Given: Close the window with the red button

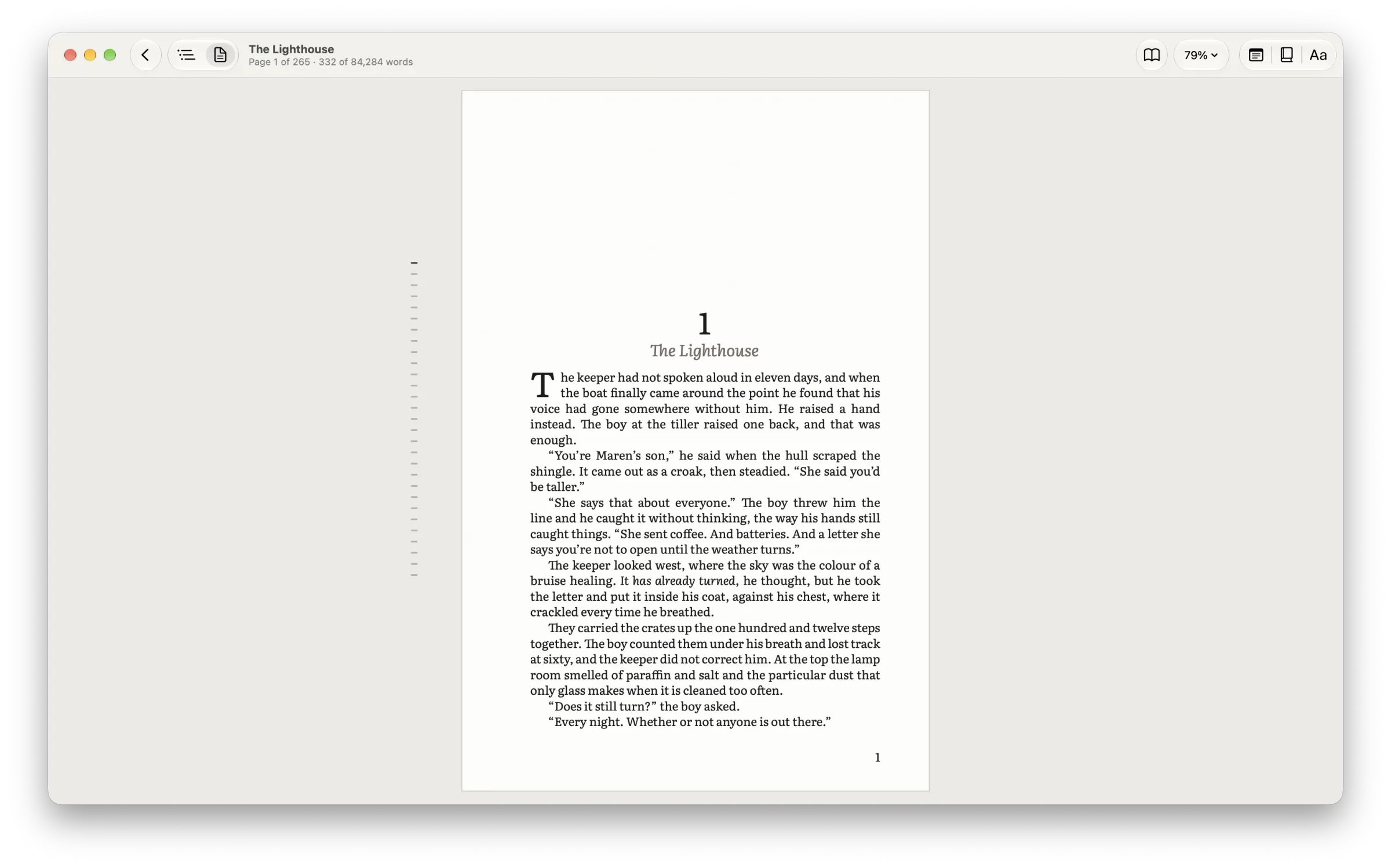Looking at the screenshot, I should tap(70, 55).
